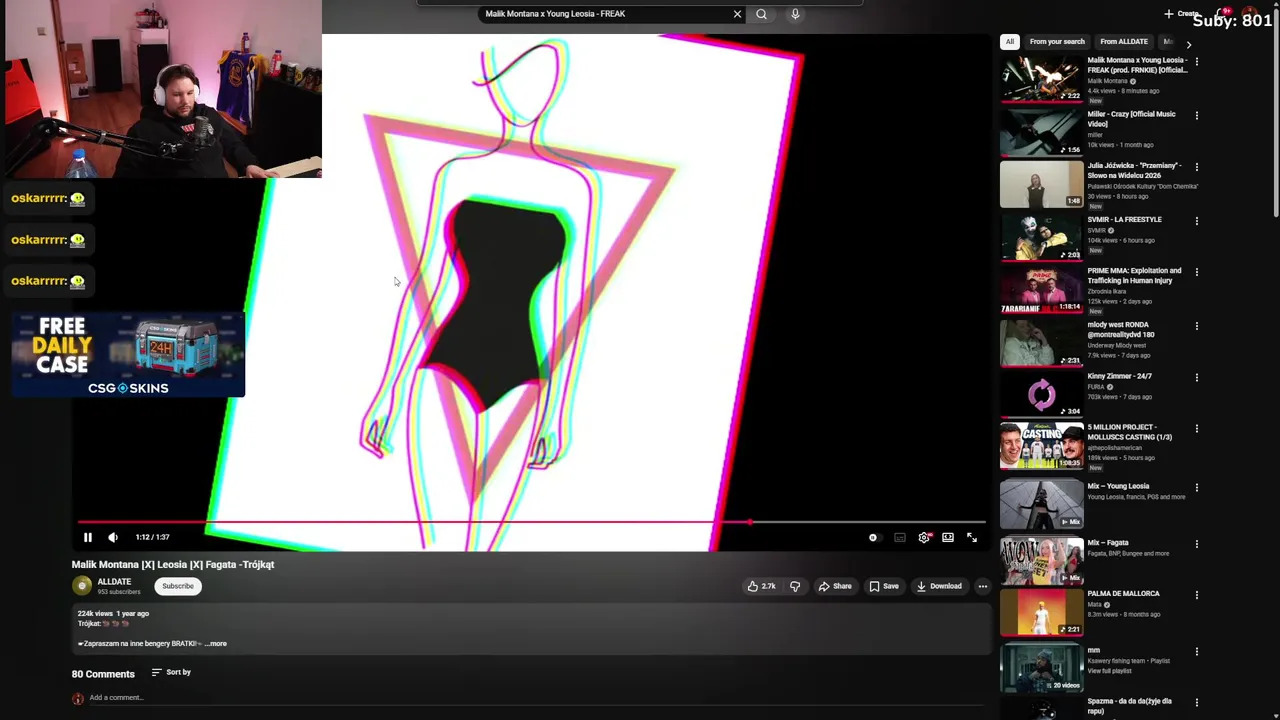This screenshot has width=1280, height=720.
Task: Open options for Kinny Zimmer 24/7
Action: click(1196, 378)
